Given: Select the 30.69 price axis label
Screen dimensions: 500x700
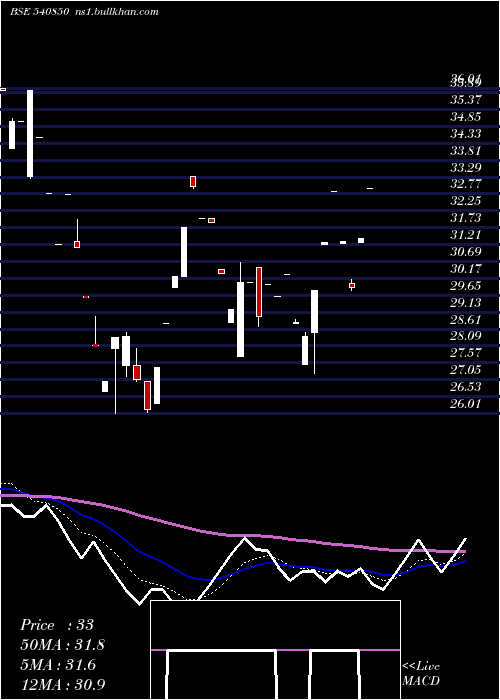Looking at the screenshot, I should click(466, 252).
